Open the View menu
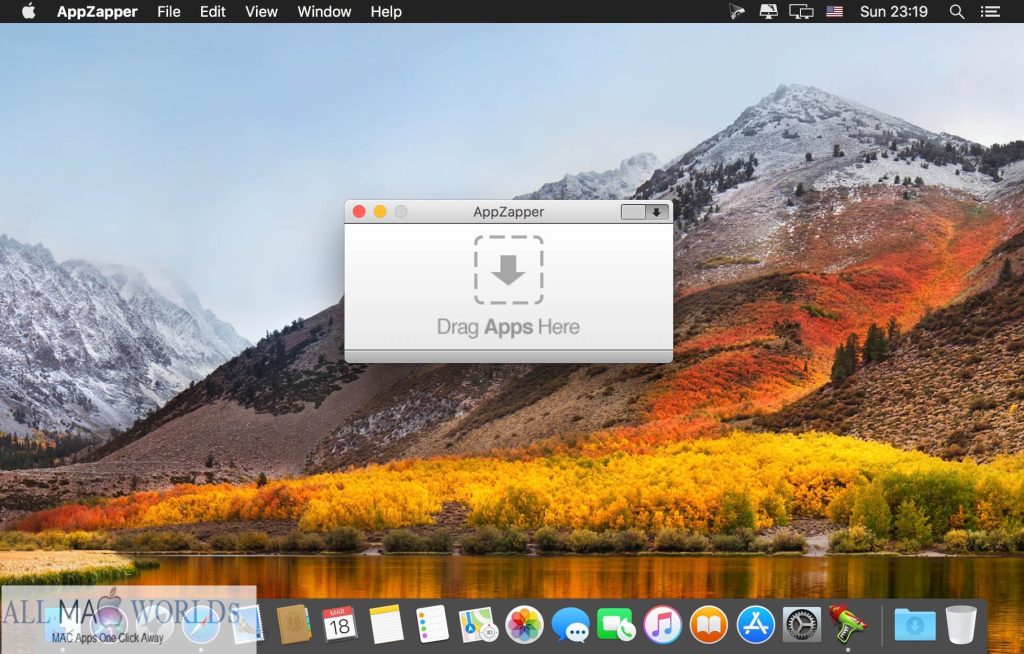Screen dimensions: 1024x654 261,11
